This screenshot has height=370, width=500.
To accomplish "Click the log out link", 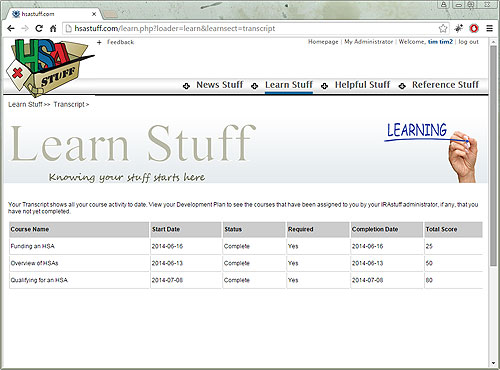I will pyautogui.click(x=468, y=42).
